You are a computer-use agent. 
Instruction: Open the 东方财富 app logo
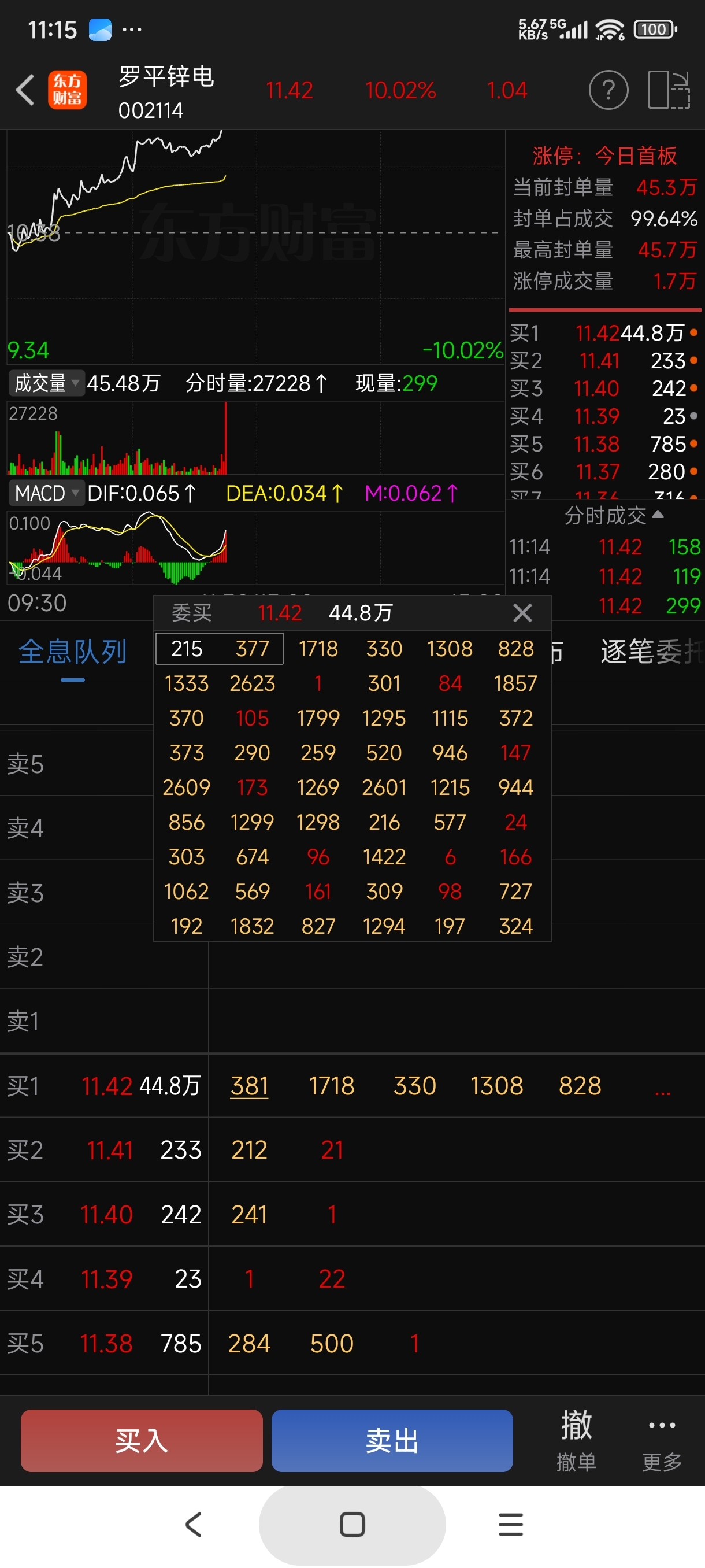[x=67, y=90]
